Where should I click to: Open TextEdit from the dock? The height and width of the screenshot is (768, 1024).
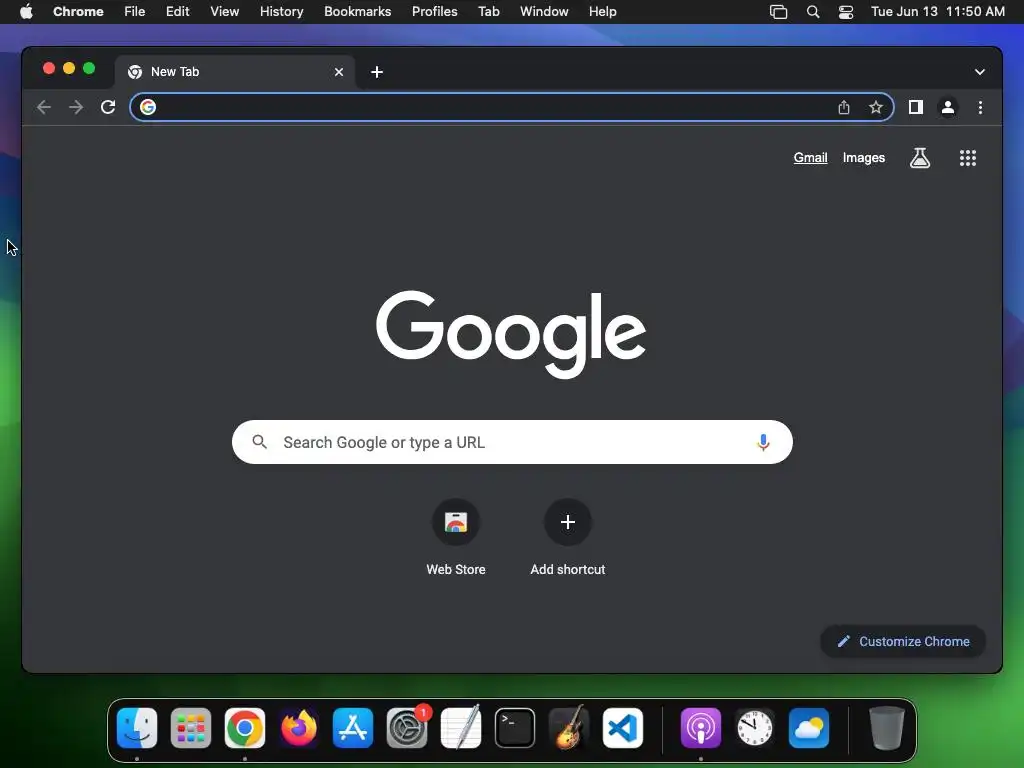(461, 727)
